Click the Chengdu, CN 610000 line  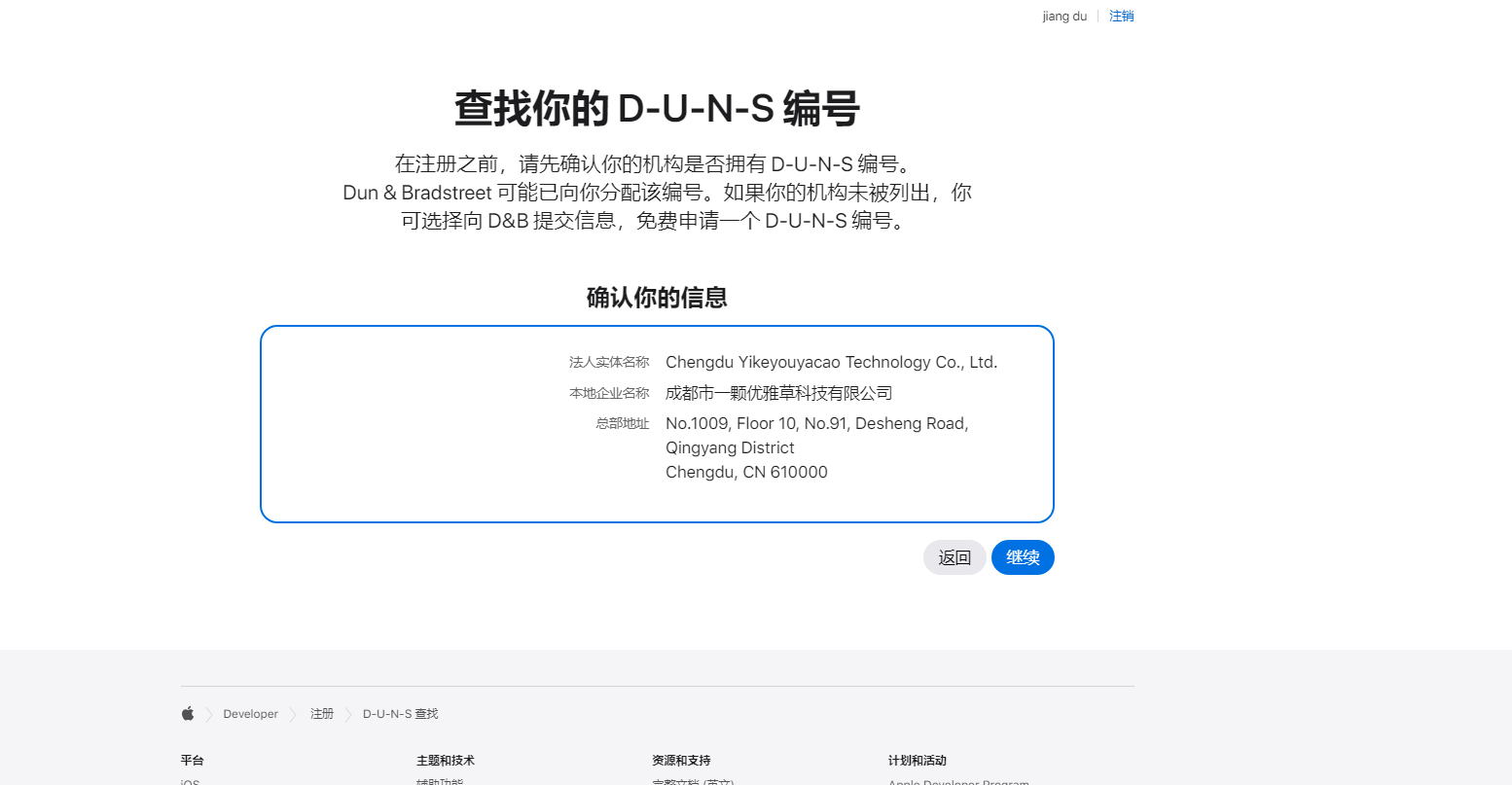(x=746, y=472)
